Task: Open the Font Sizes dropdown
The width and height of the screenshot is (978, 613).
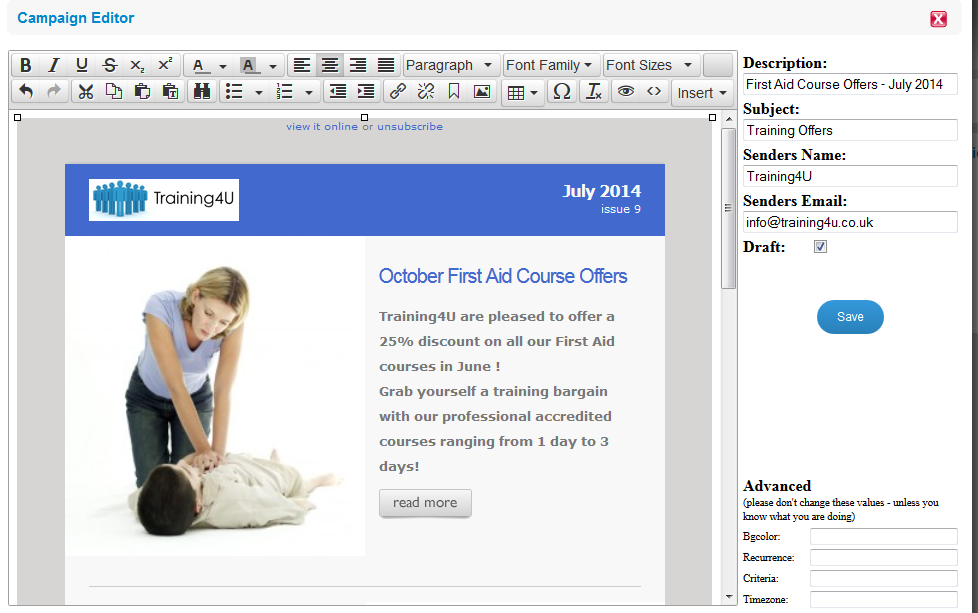Action: [x=651, y=65]
